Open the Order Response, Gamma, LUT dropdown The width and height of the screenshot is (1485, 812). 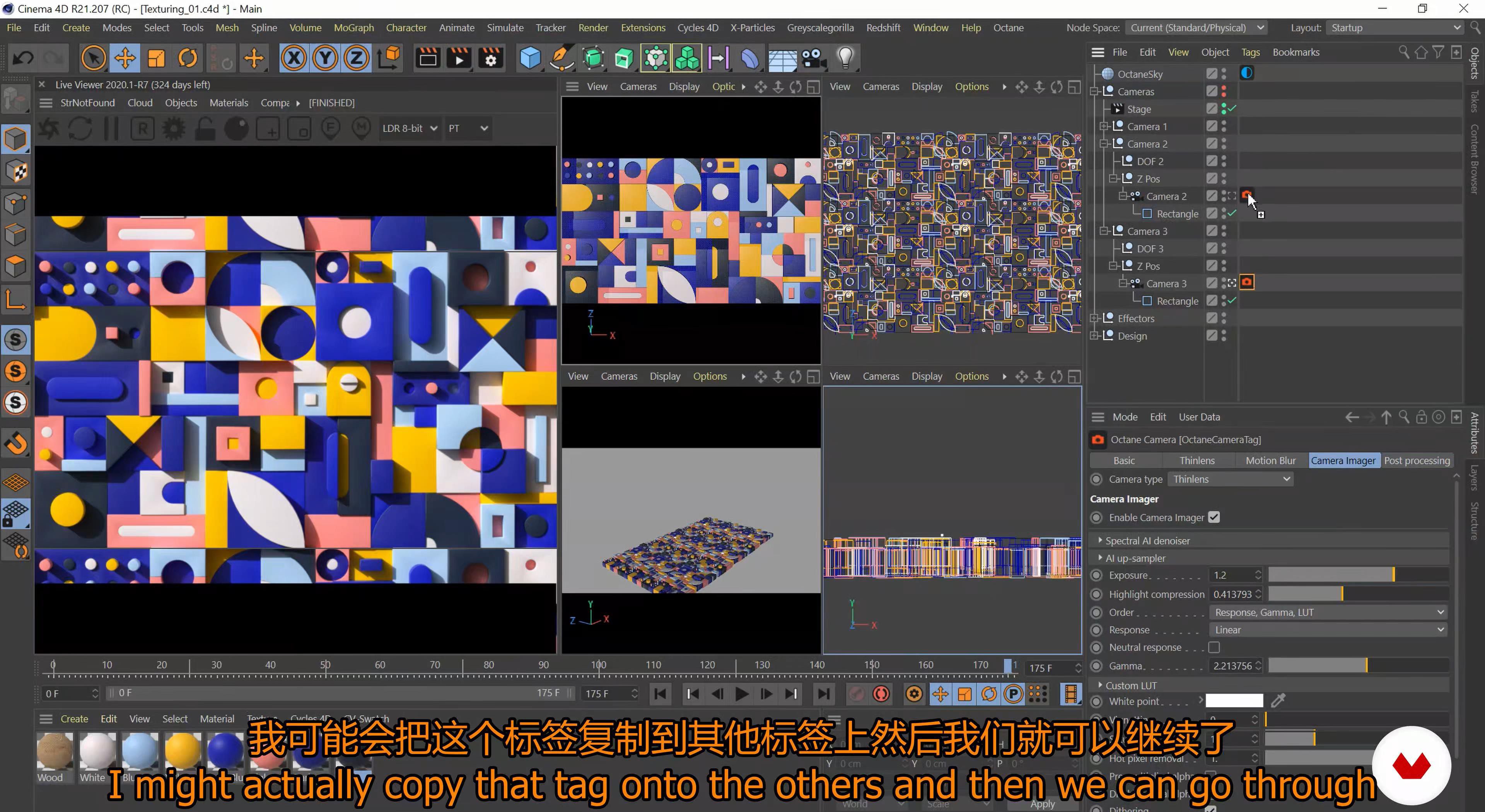coord(1328,612)
